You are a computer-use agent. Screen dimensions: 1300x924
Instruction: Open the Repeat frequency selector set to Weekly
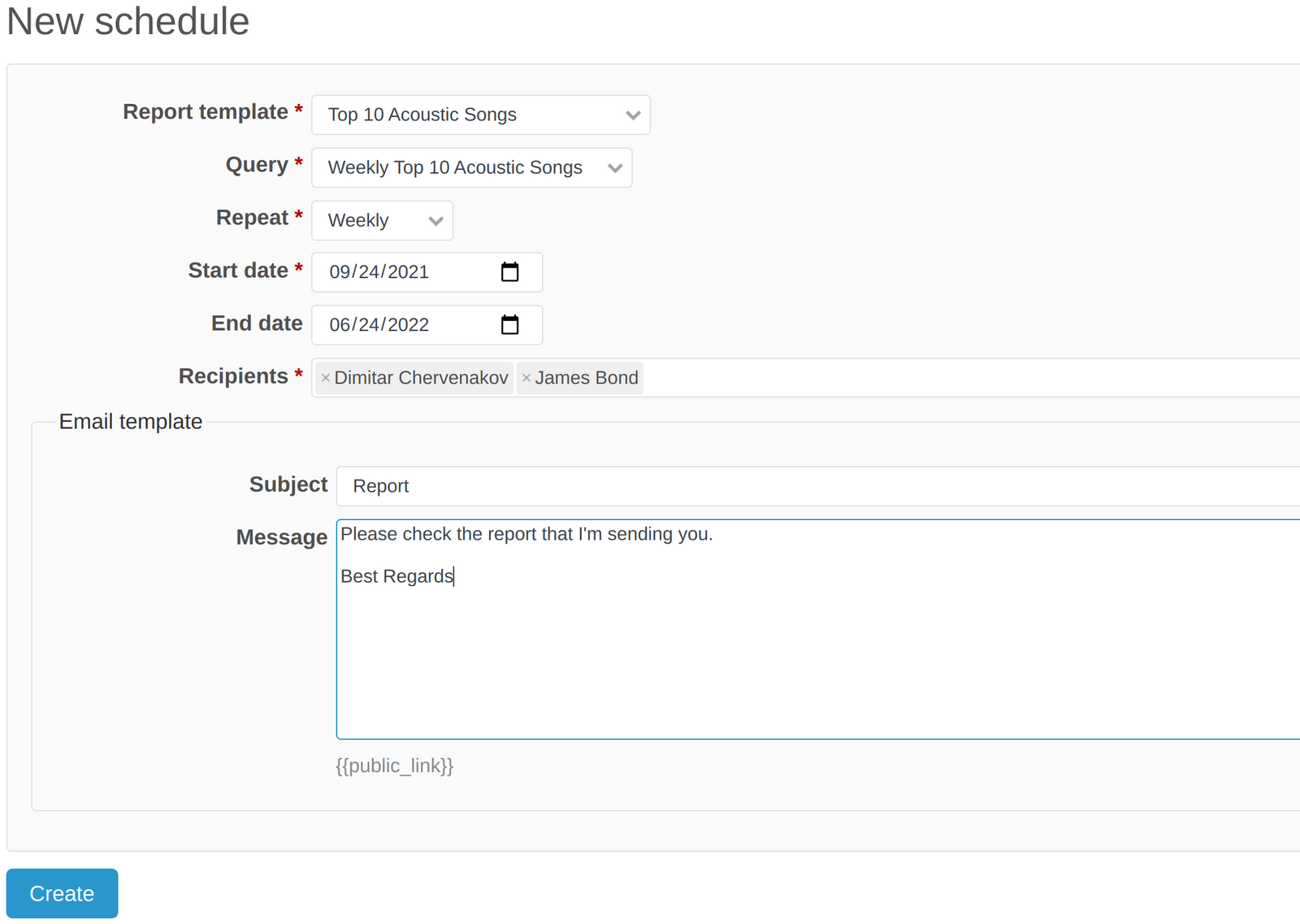pyautogui.click(x=366, y=220)
